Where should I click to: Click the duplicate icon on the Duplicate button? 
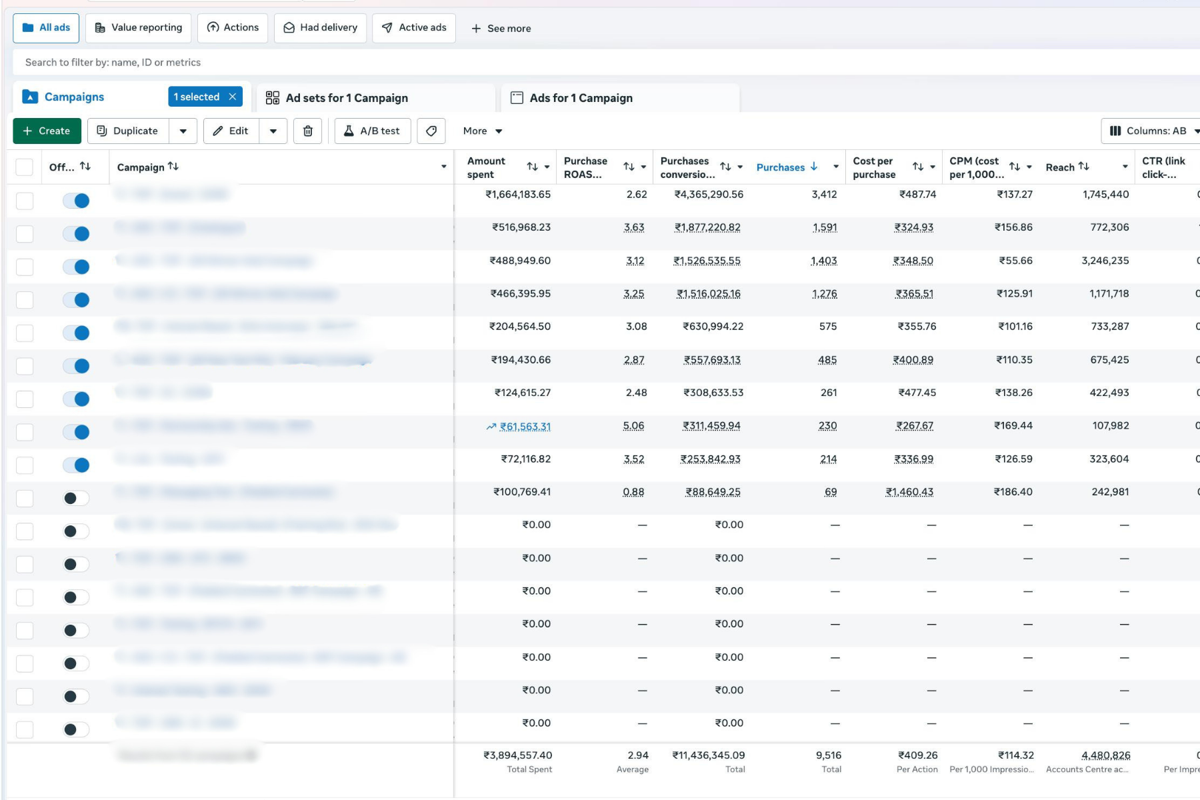pyautogui.click(x=103, y=130)
